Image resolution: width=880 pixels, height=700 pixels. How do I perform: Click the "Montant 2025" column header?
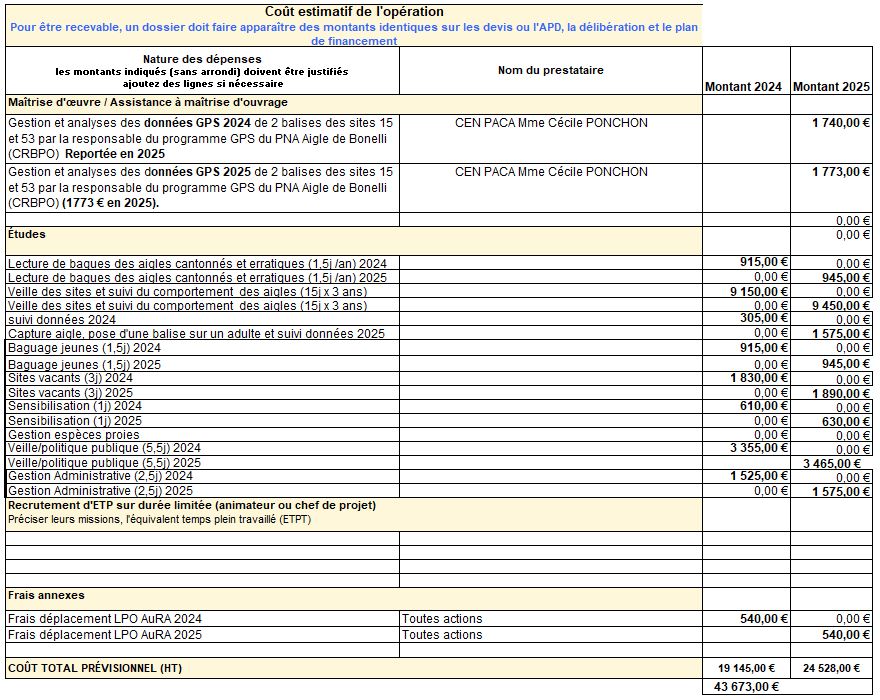click(831, 86)
